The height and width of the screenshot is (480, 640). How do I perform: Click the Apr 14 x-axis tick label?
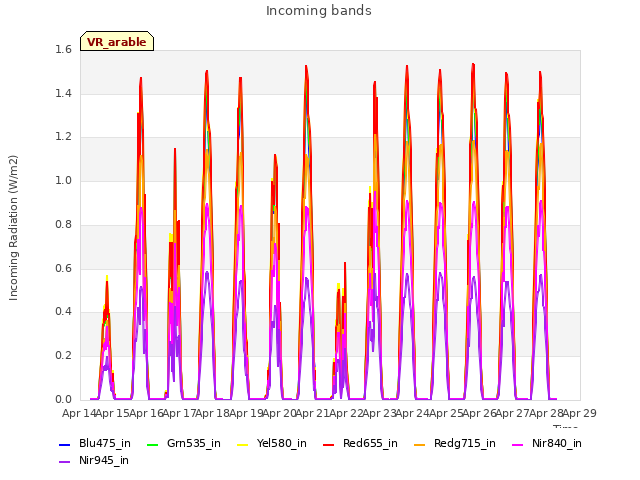[x=79, y=413]
